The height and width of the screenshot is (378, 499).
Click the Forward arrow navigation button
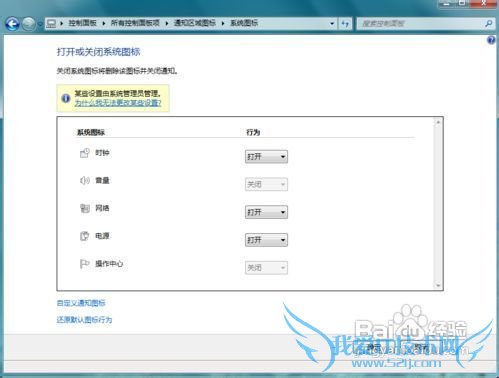click(29, 24)
